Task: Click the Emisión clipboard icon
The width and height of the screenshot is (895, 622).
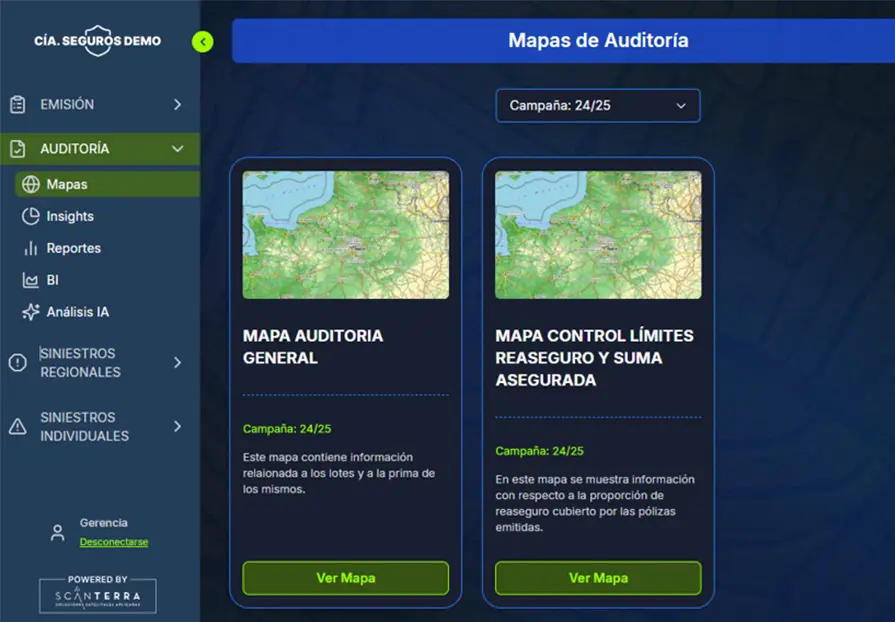Action: pos(17,105)
